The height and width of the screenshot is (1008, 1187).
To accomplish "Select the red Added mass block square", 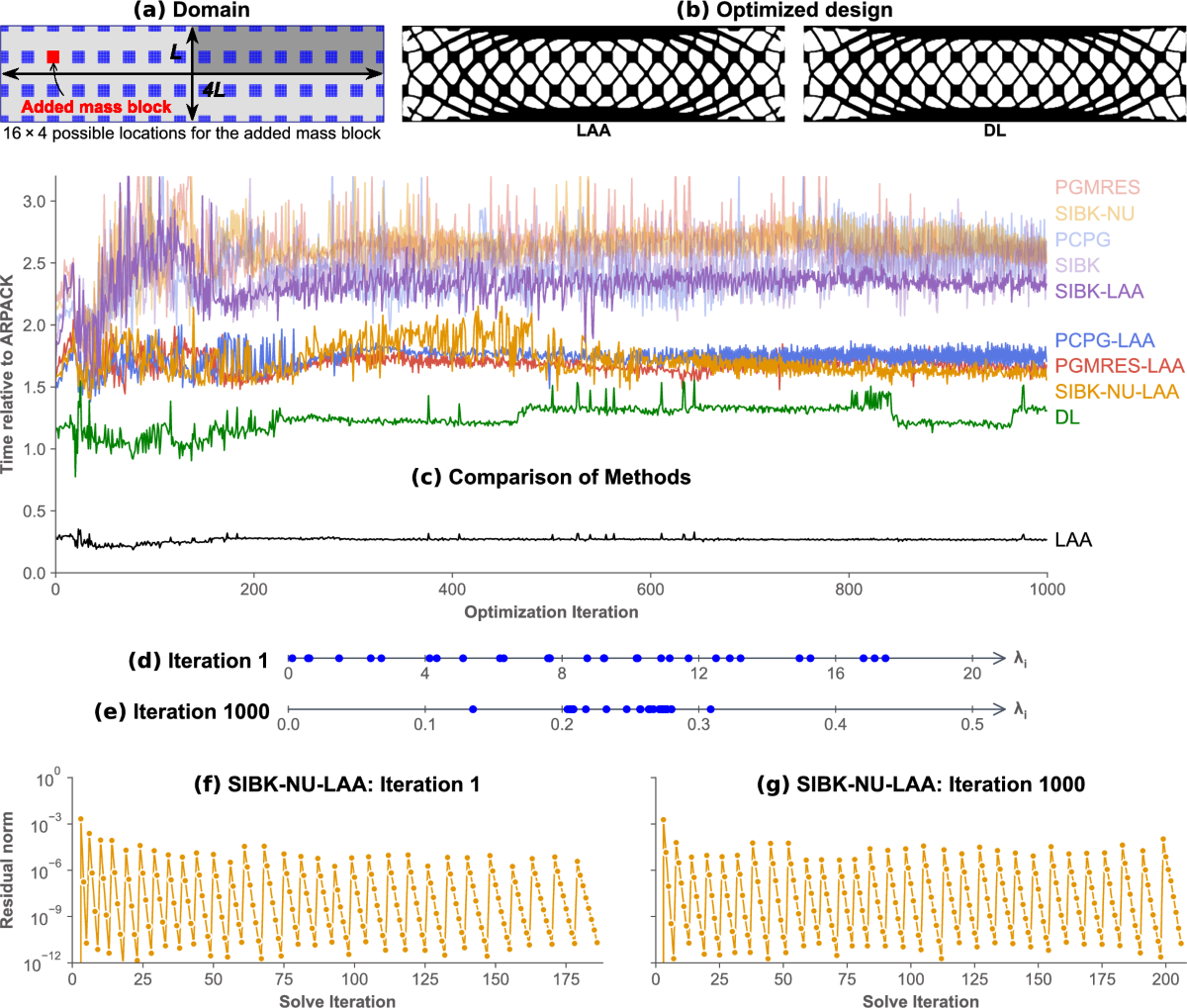I will 52,56.
